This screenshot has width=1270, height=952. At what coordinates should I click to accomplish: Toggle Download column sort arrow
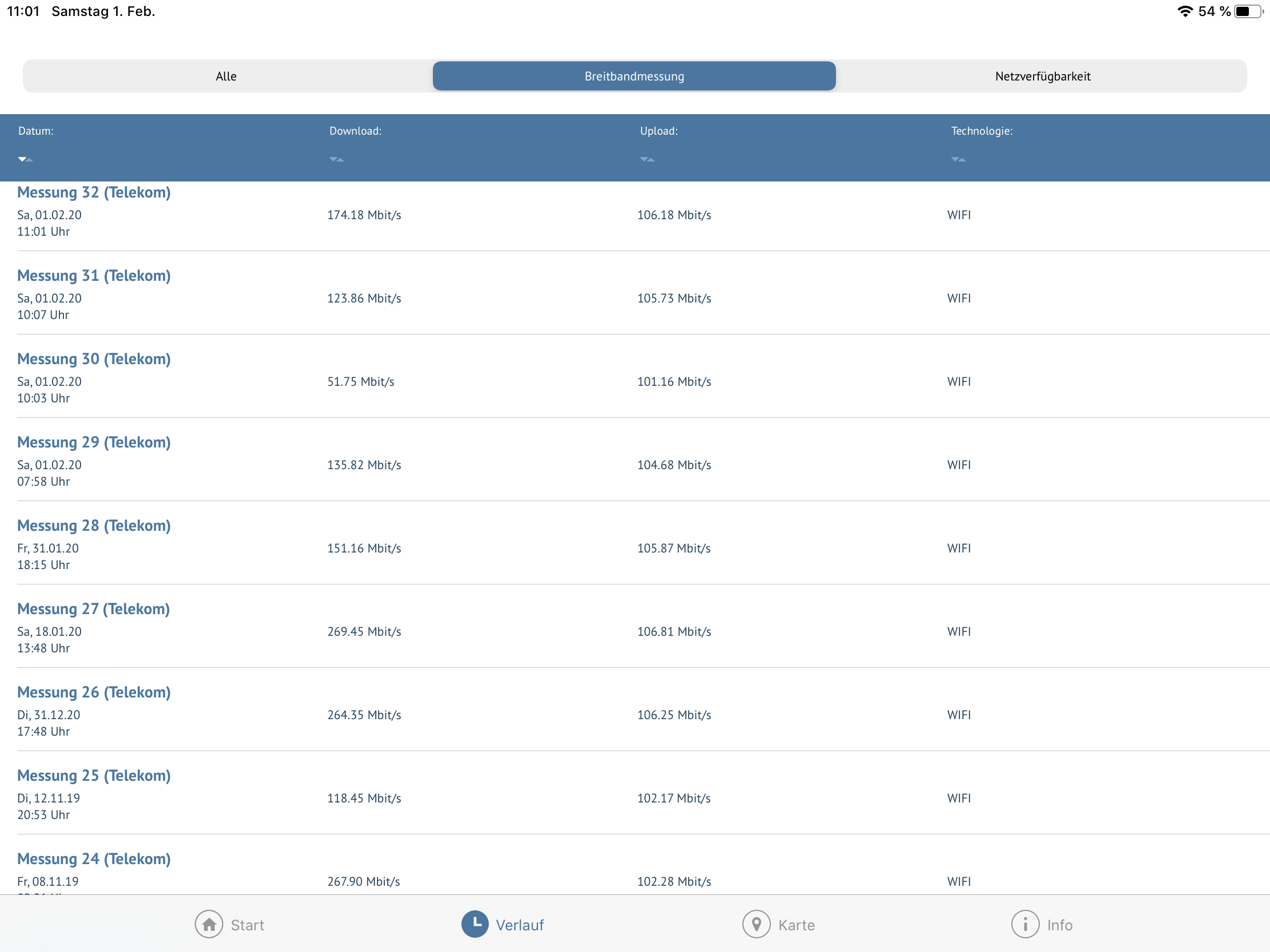pyautogui.click(x=336, y=159)
